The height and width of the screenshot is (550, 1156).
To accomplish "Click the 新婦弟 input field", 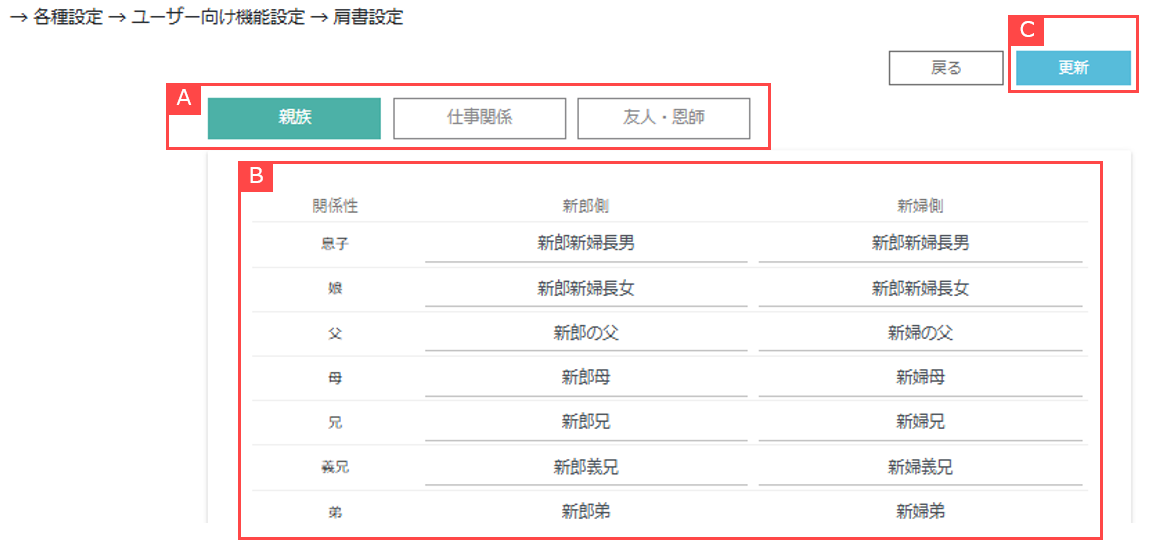I will (920, 512).
